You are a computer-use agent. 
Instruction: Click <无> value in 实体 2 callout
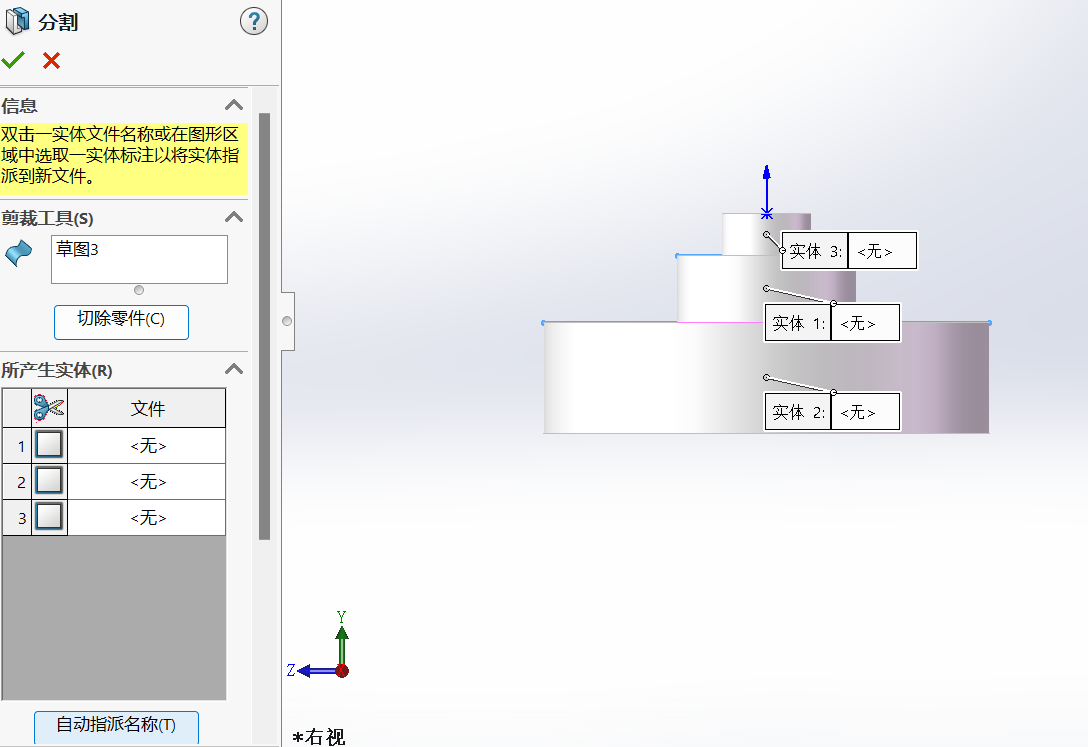pos(865,412)
